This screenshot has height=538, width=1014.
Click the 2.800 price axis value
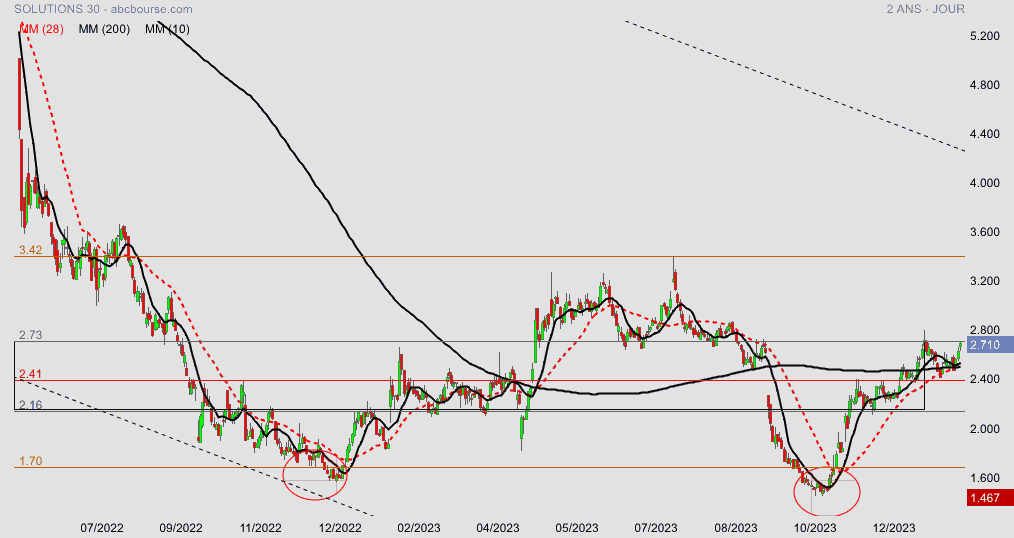click(985, 330)
